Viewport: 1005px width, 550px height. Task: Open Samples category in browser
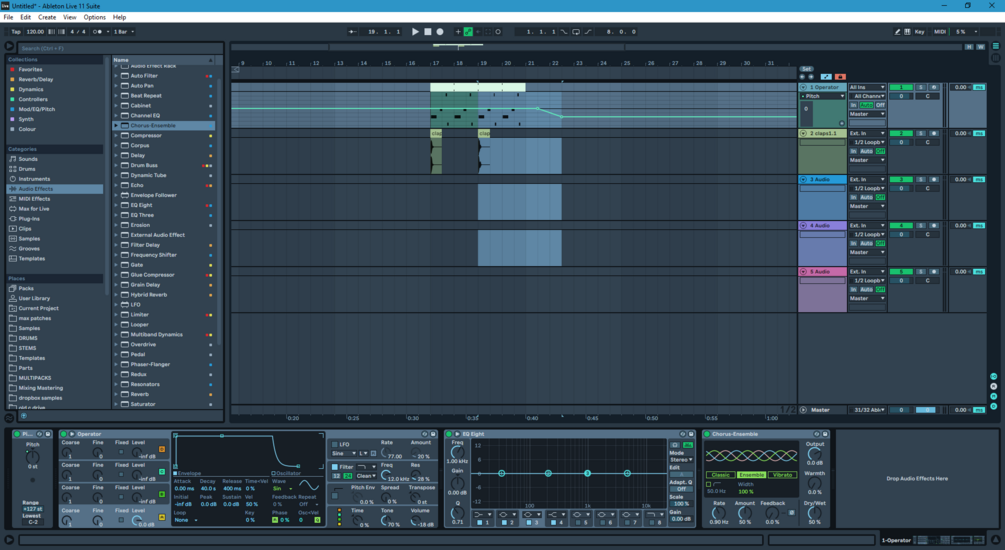point(29,238)
